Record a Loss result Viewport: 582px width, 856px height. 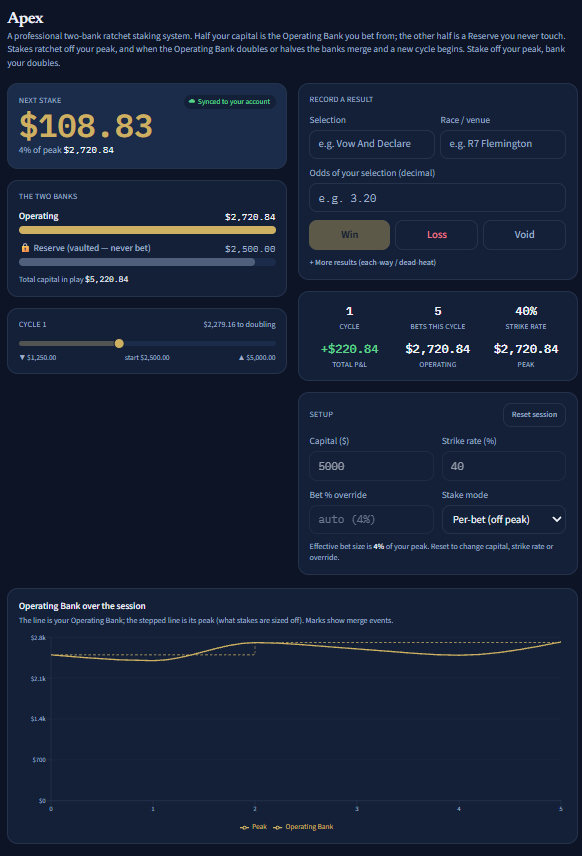pyautogui.click(x=437, y=235)
